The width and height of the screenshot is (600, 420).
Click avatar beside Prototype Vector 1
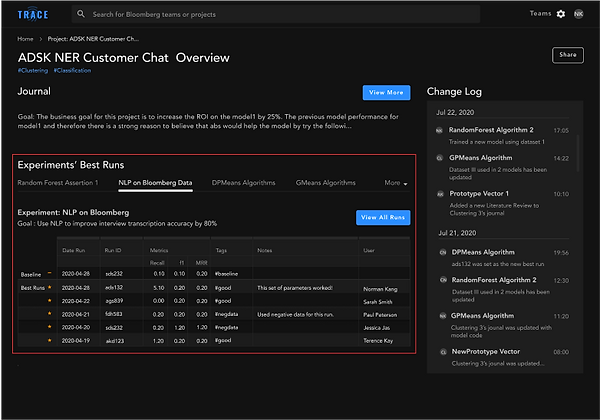[x=440, y=194]
